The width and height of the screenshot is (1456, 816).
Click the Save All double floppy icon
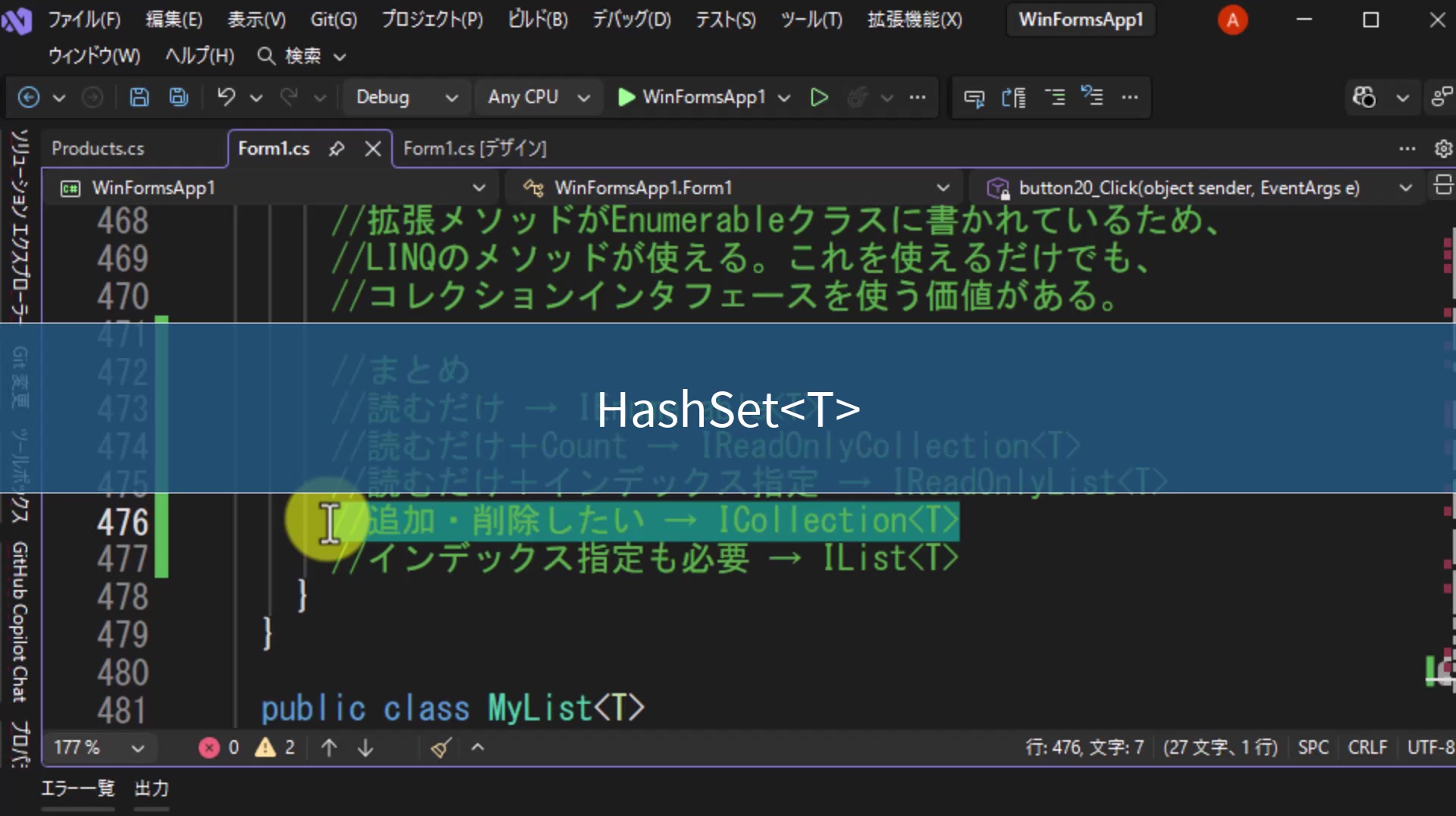179,97
